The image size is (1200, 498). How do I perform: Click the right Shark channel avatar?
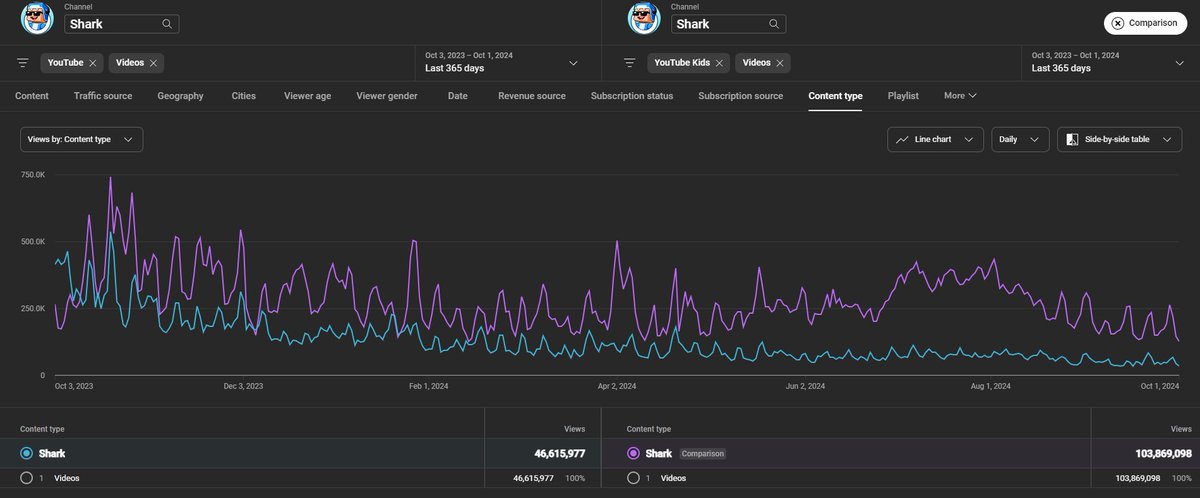644,18
